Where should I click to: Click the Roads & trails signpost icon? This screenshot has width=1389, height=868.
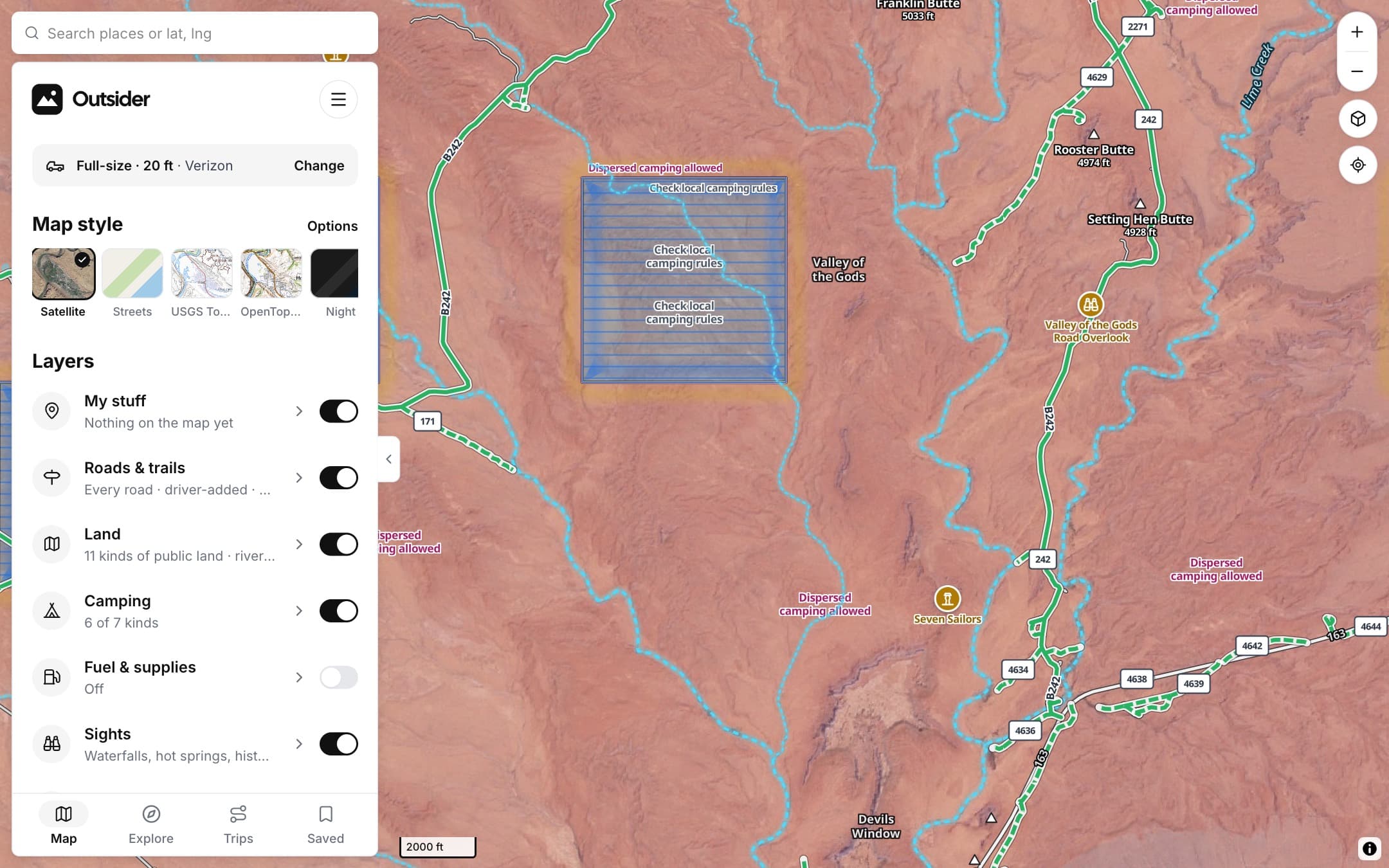coord(51,478)
